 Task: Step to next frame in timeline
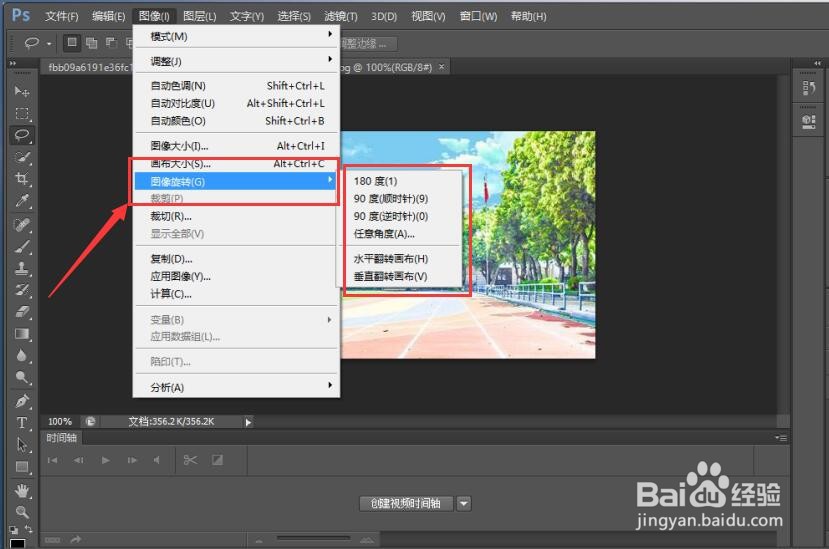(x=132, y=460)
